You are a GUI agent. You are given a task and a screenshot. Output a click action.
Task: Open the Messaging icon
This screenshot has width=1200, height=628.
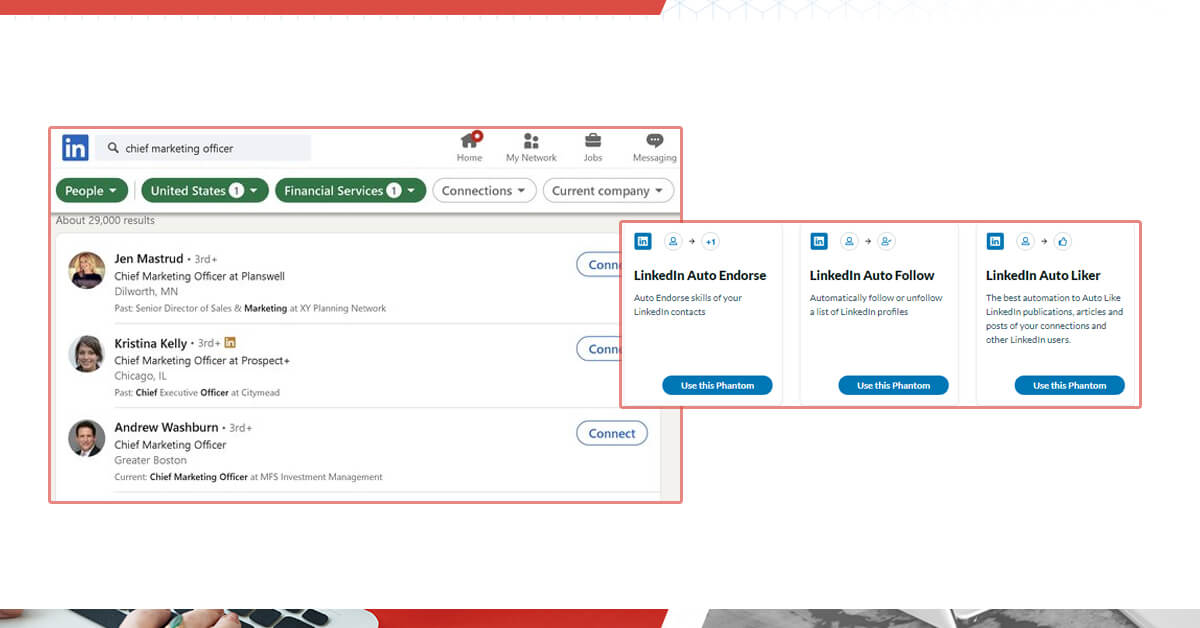tap(655, 141)
